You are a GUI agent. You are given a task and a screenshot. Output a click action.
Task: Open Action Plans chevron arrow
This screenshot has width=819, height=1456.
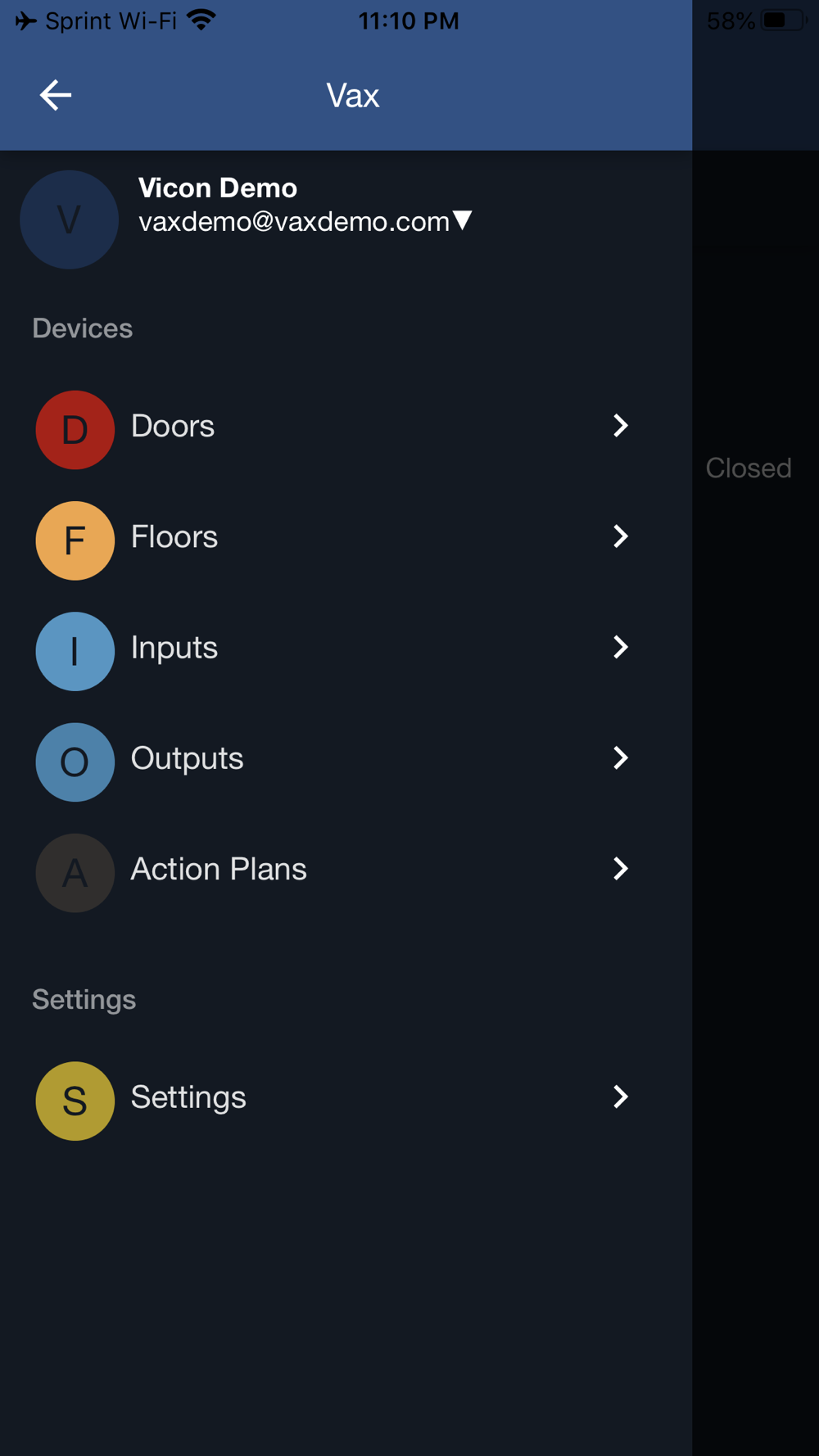point(621,868)
